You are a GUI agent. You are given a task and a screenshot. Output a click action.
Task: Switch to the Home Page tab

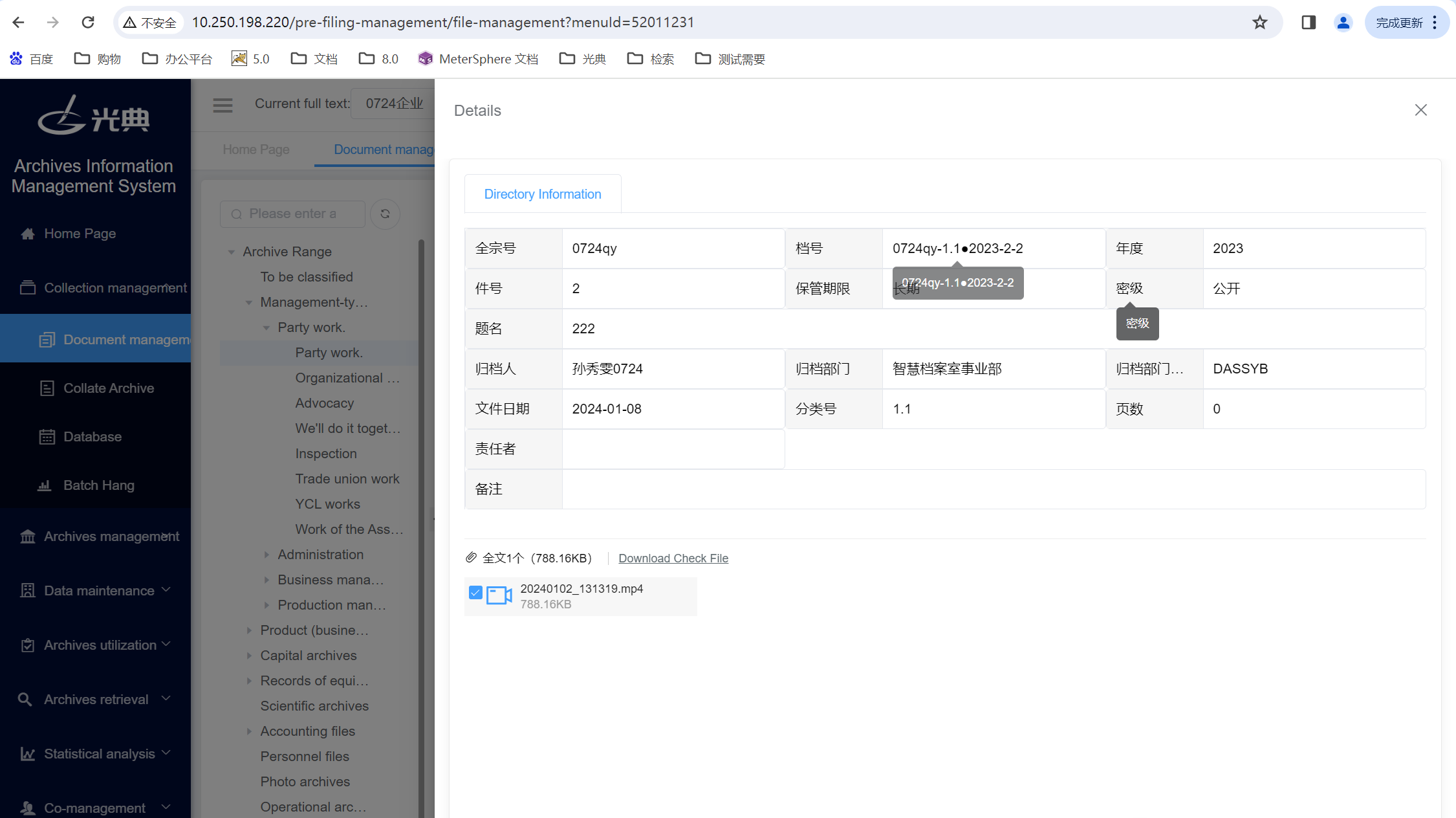point(256,149)
